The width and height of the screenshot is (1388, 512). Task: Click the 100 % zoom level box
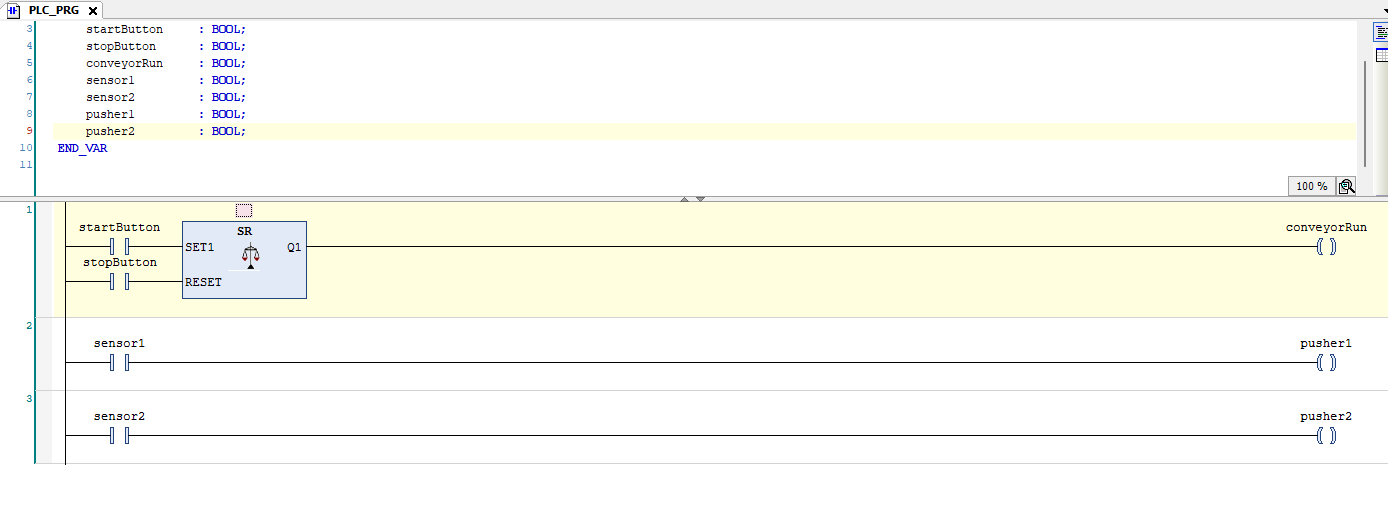1311,186
